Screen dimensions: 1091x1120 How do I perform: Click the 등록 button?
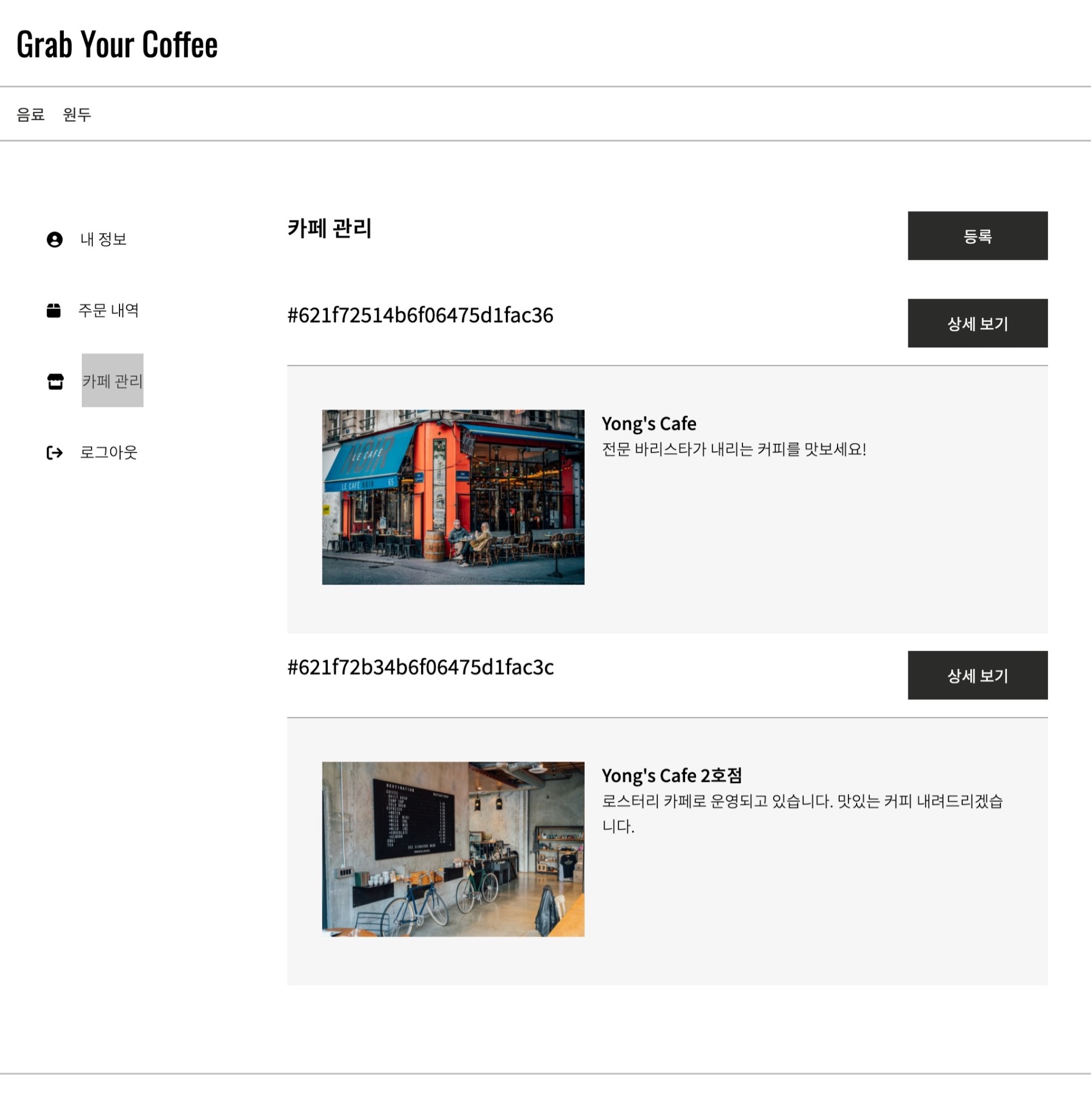977,235
